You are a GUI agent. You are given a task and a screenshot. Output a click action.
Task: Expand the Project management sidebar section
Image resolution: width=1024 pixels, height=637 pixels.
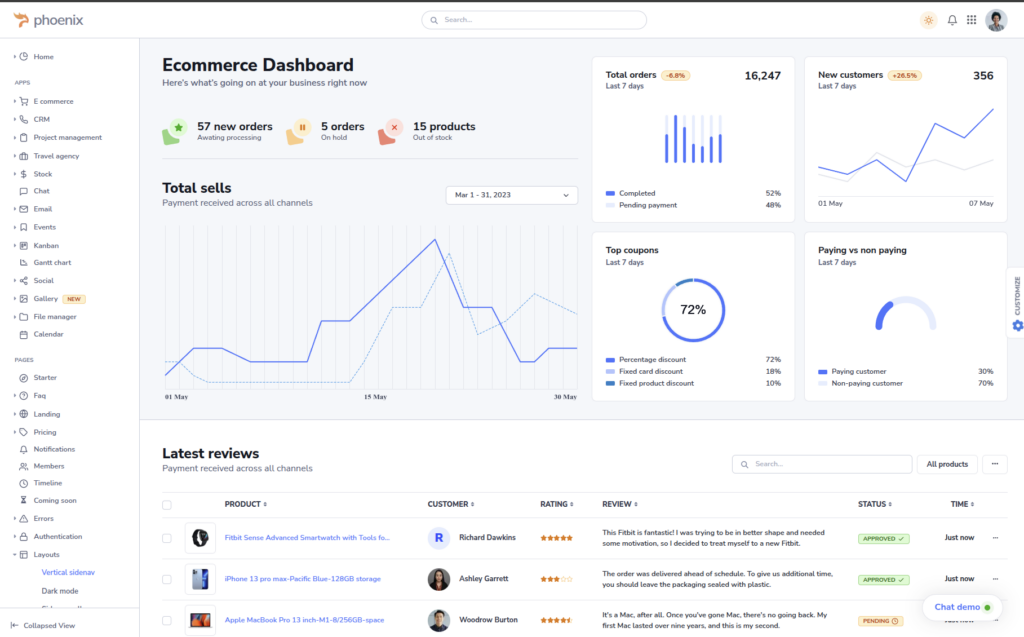click(x=67, y=137)
